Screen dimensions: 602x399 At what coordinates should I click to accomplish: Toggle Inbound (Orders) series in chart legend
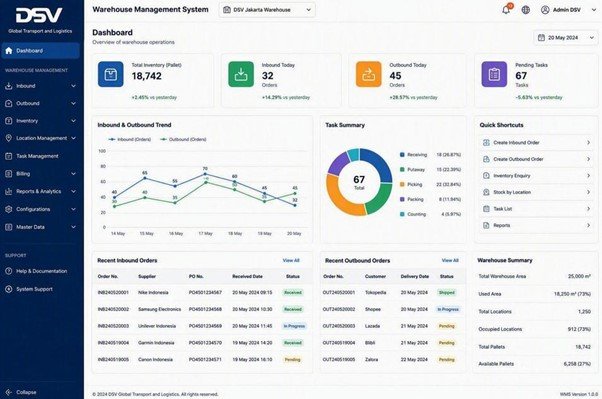pos(129,139)
